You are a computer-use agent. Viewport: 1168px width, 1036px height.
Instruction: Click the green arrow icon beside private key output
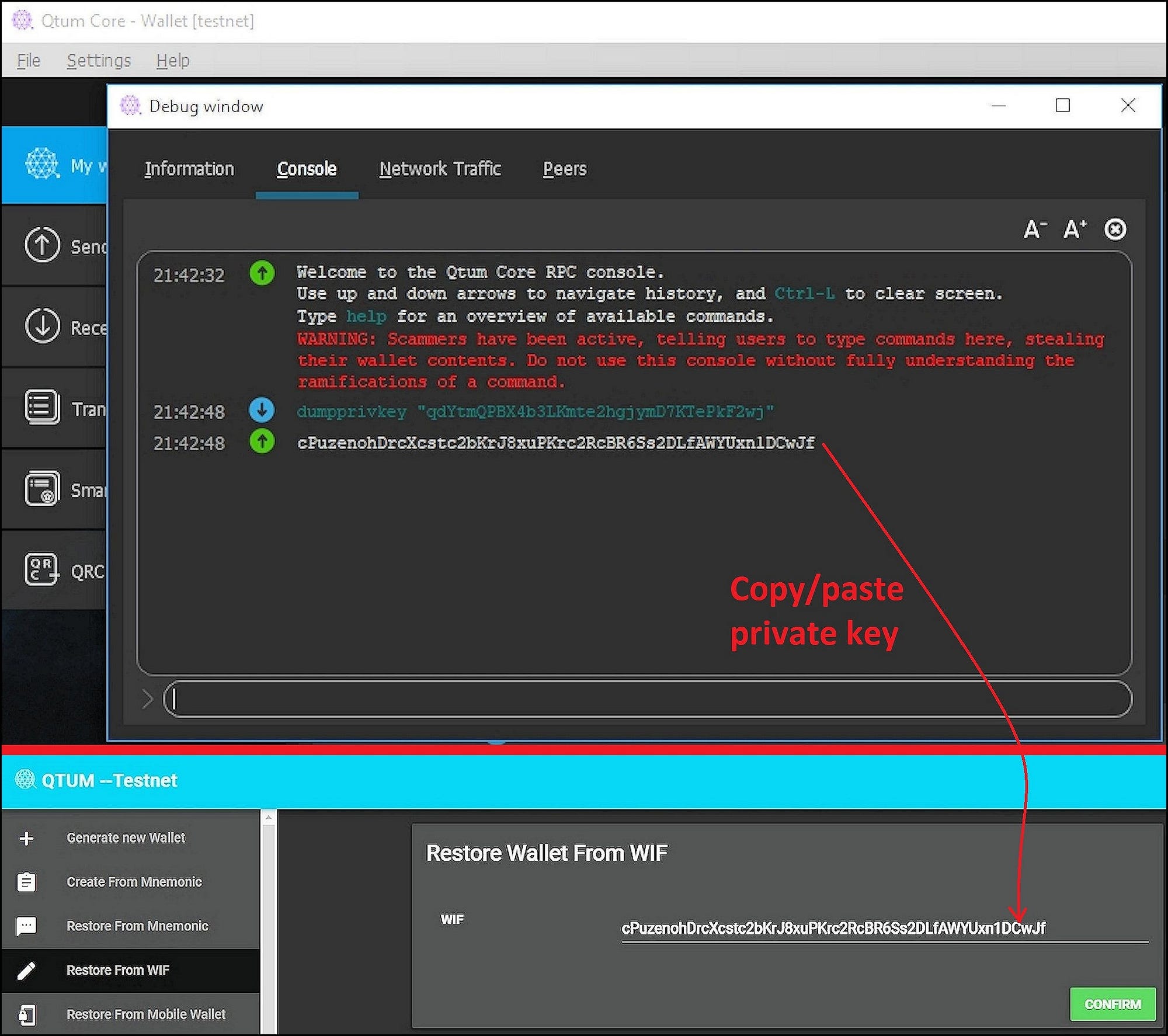[x=262, y=441]
